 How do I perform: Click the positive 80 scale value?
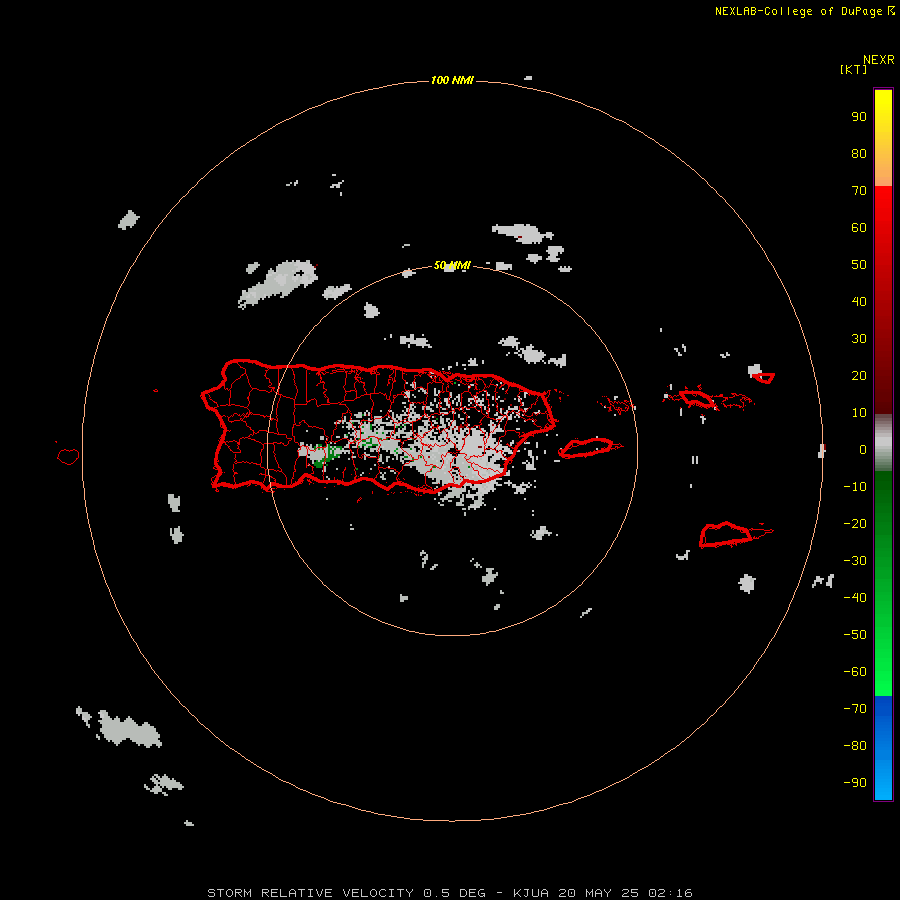click(x=859, y=154)
